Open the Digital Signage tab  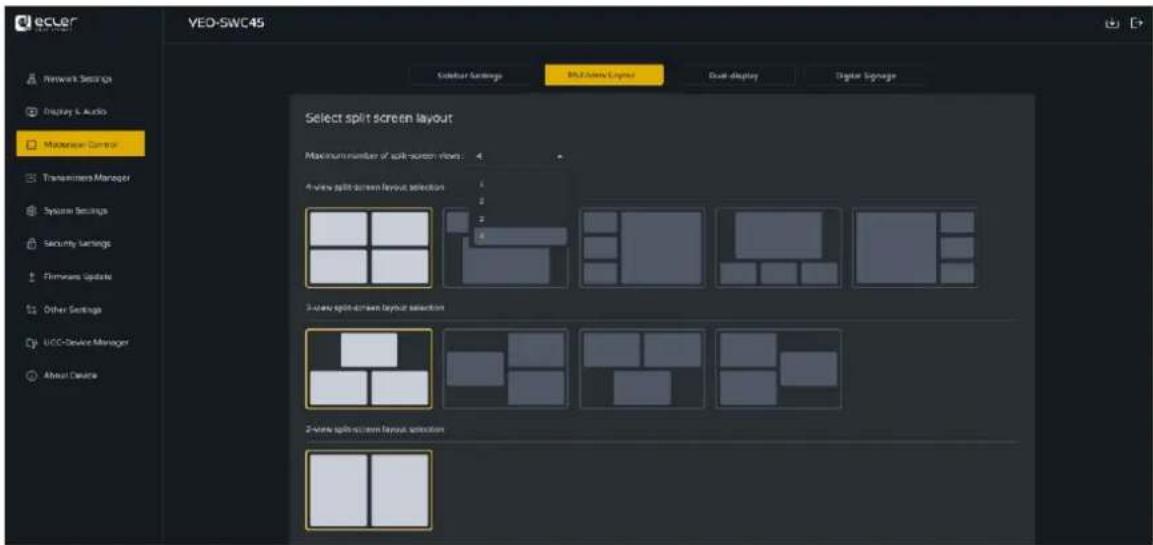point(865,75)
